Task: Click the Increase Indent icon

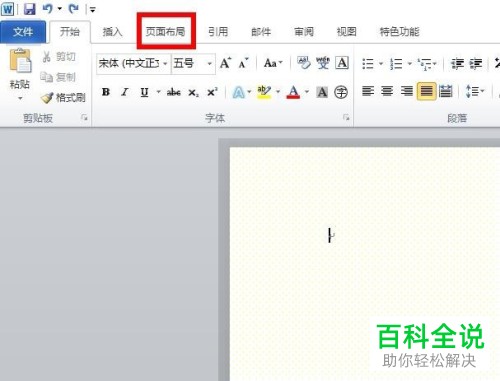Action: (x=476, y=63)
